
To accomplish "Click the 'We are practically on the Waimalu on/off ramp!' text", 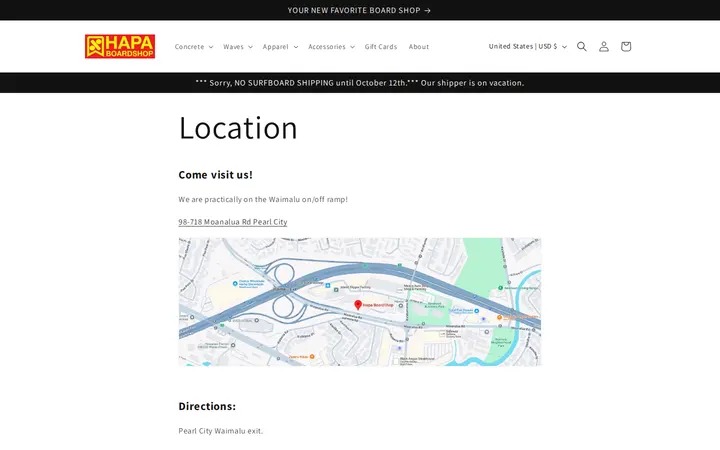I will pos(263,199).
